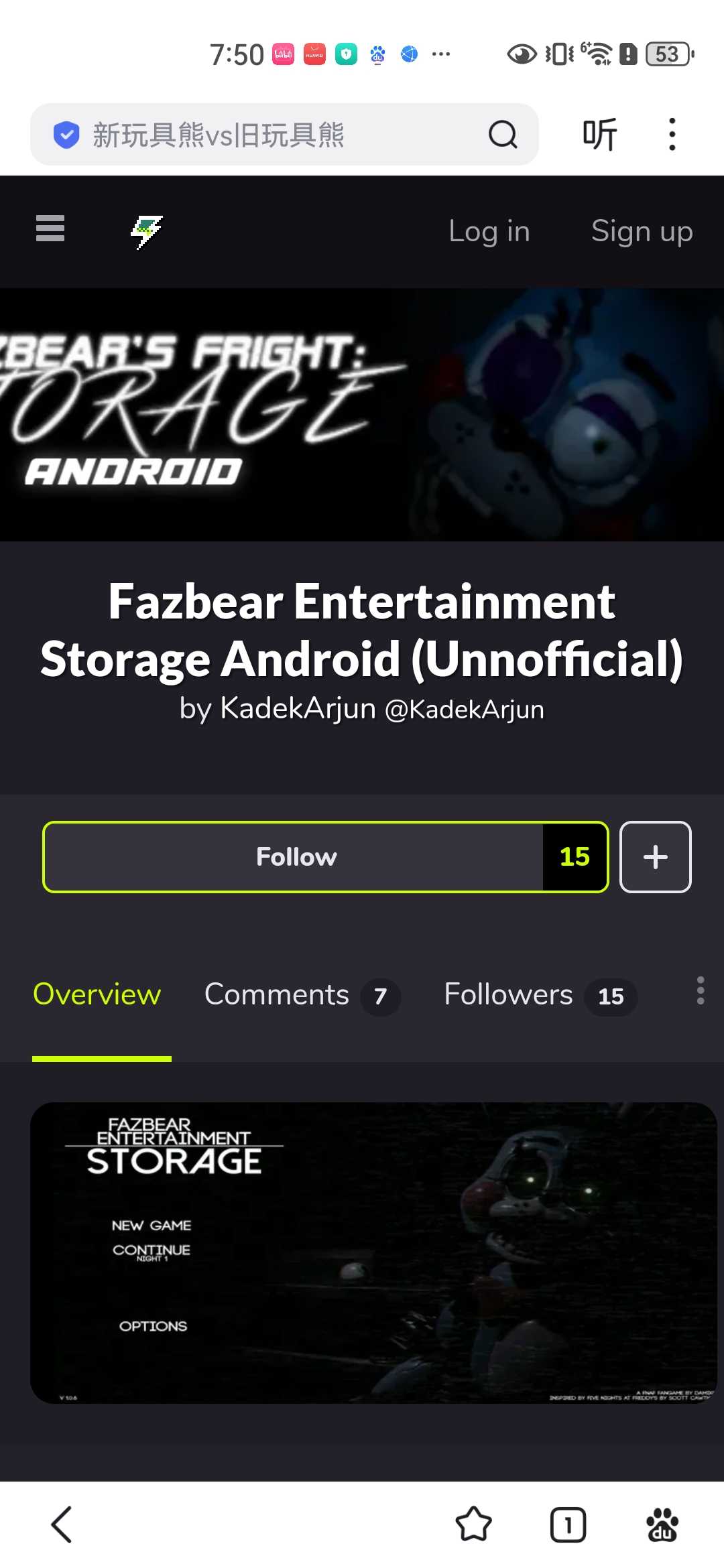Tap the Sign up link
Image resolution: width=724 pixels, height=1568 pixels.
pyautogui.click(x=642, y=231)
